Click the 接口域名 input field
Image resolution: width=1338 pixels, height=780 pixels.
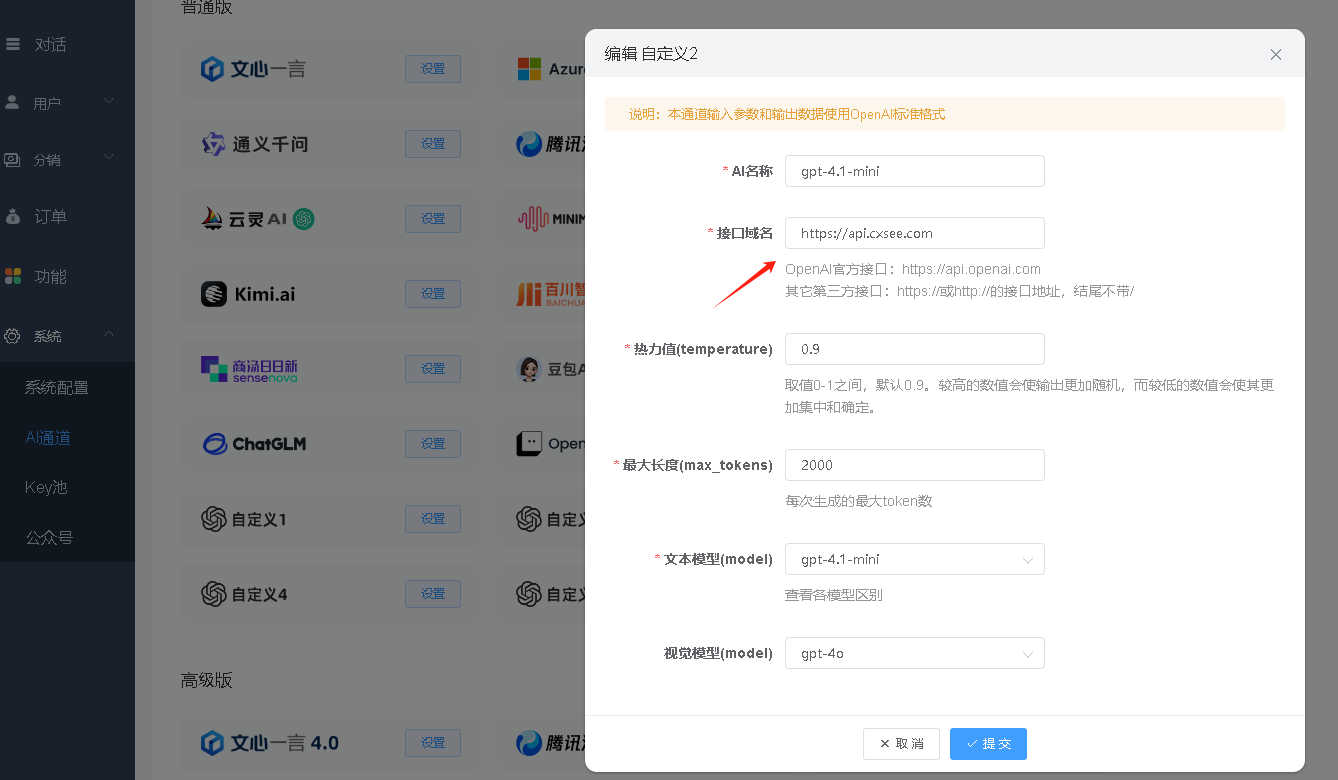914,233
